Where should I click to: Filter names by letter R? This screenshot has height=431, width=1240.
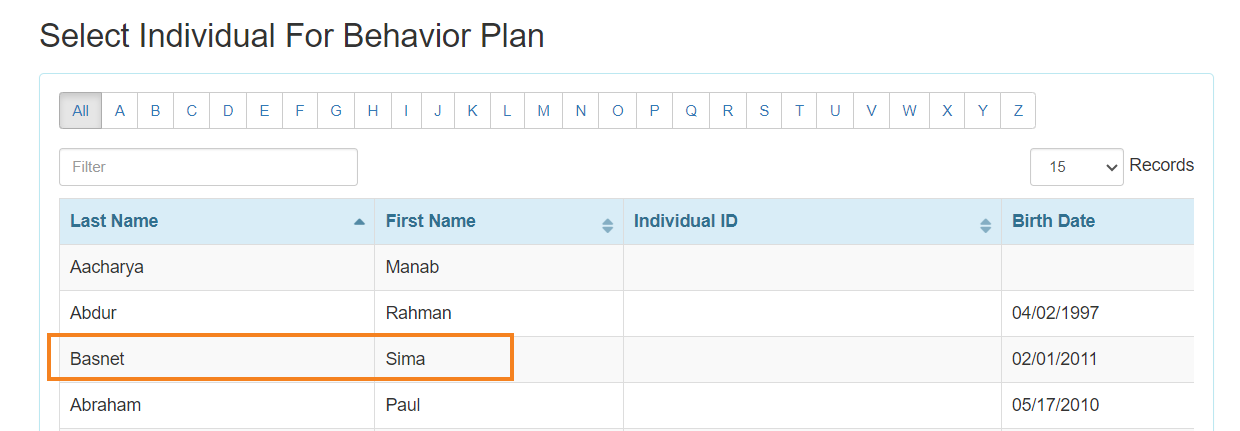click(728, 111)
